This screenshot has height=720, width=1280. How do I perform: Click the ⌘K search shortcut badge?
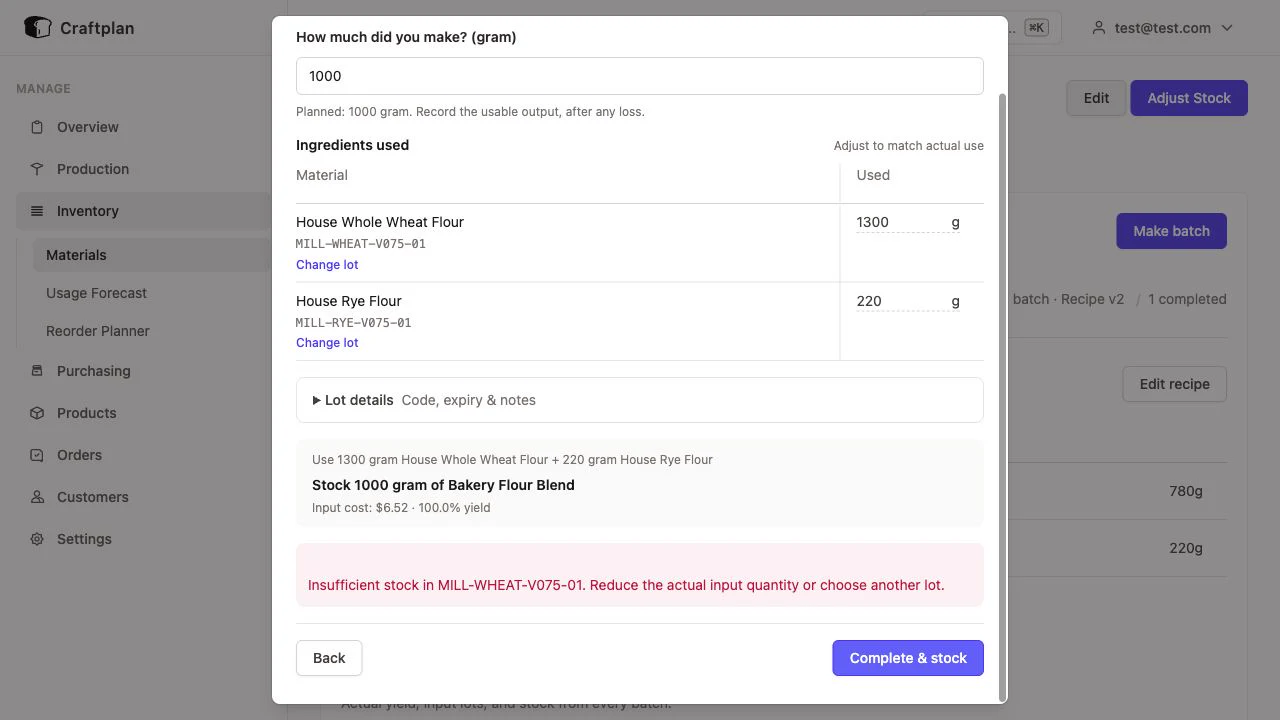[x=1036, y=28]
